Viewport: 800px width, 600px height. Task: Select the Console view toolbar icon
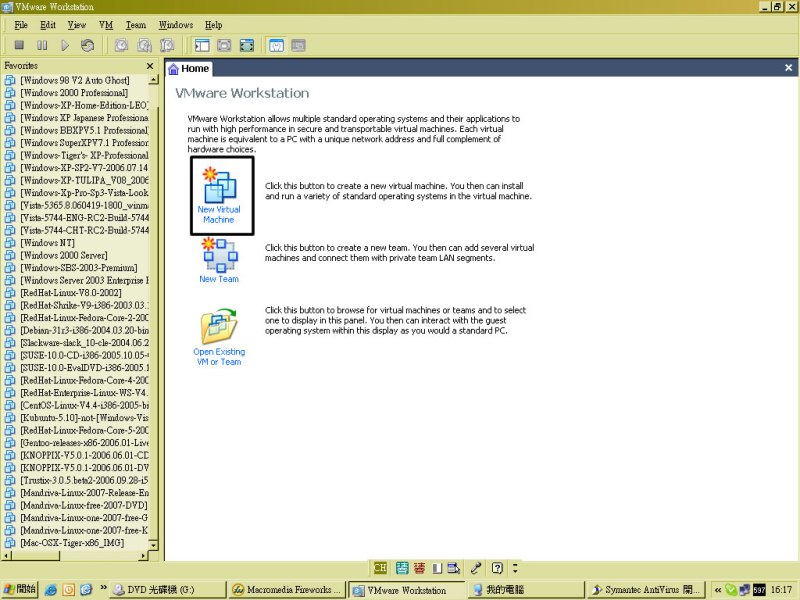click(x=298, y=45)
